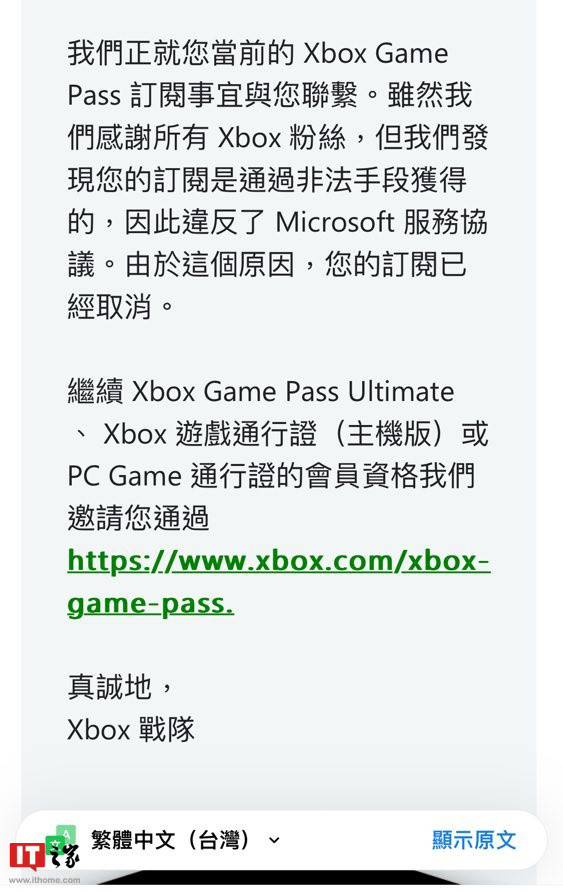This screenshot has width=563, height=892.
Task: Expand the language chevron next to 繁體中文（台灣）
Action: 274,840
